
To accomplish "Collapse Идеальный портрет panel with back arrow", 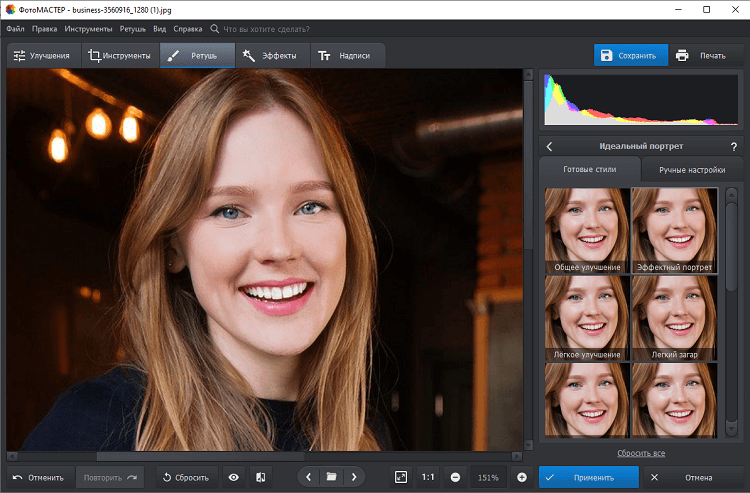I will click(x=549, y=146).
